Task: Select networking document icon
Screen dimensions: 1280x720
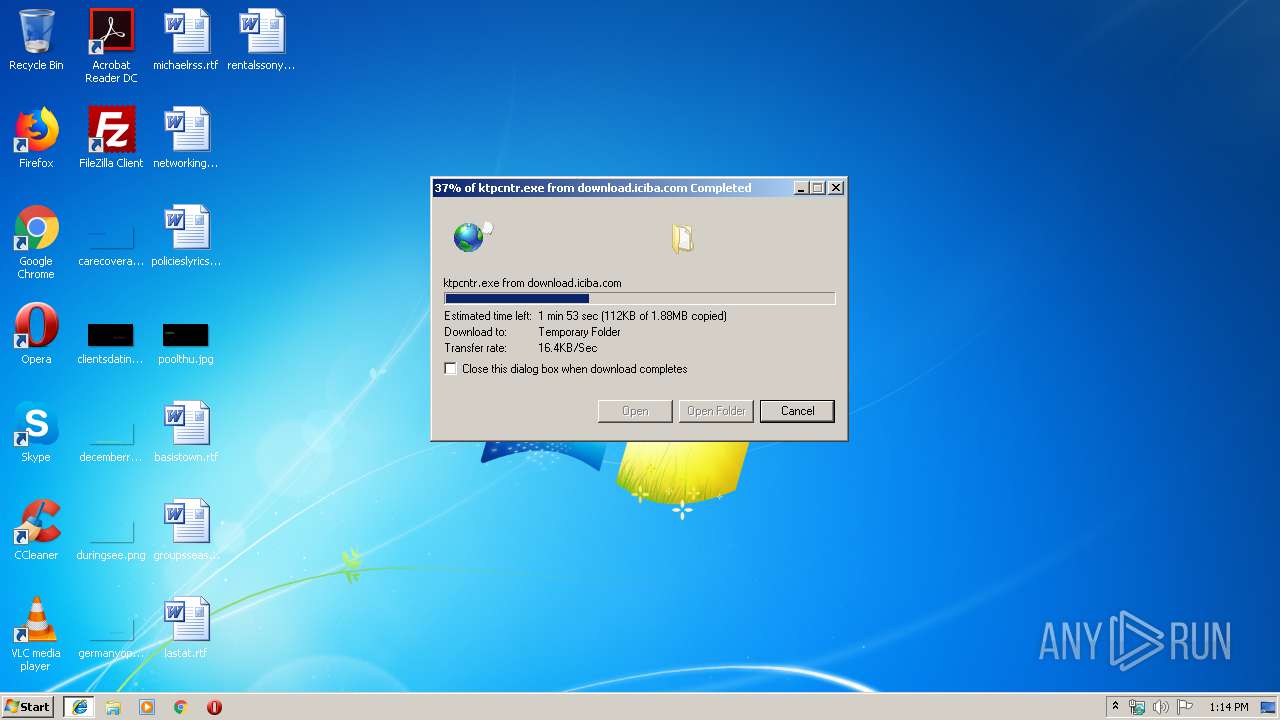Action: click(x=186, y=138)
